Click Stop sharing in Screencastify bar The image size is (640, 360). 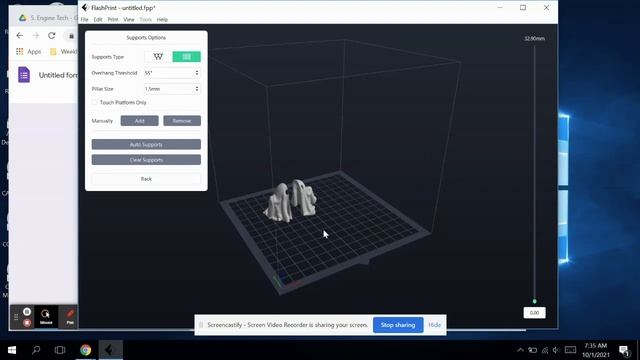pyautogui.click(x=398, y=325)
